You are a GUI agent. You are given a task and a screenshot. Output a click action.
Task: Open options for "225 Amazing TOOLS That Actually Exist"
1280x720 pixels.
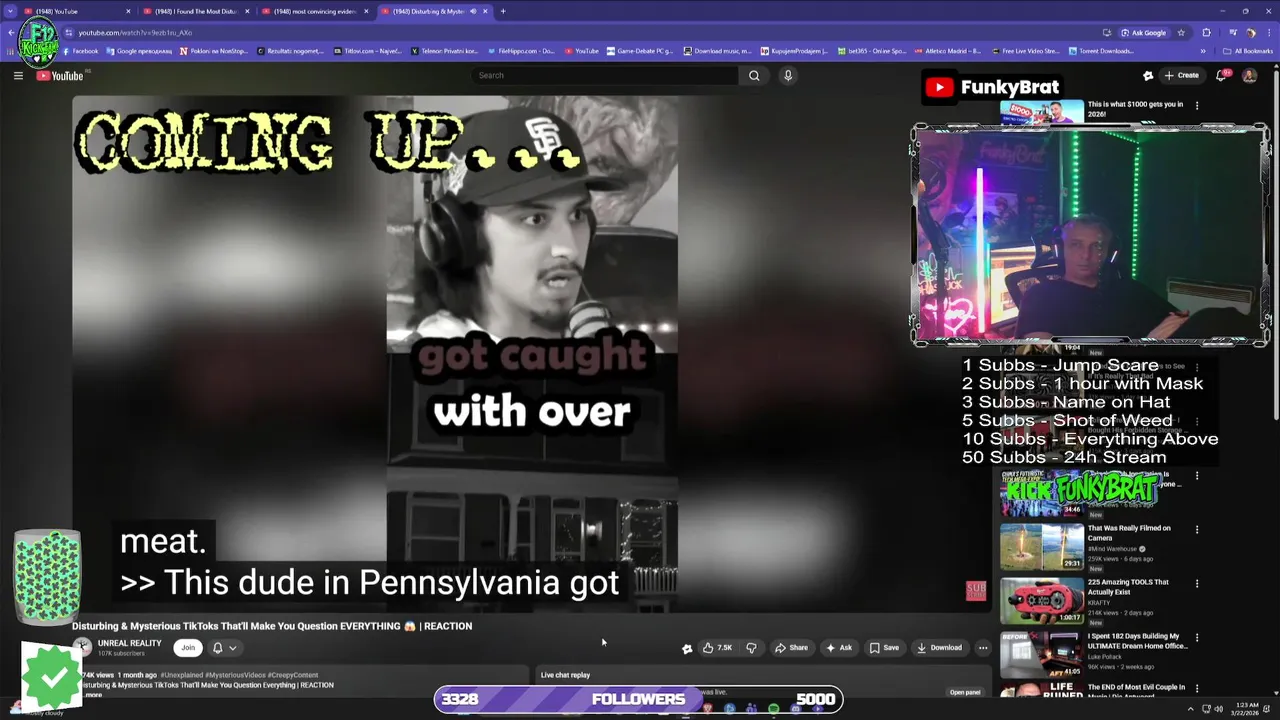(1197, 584)
